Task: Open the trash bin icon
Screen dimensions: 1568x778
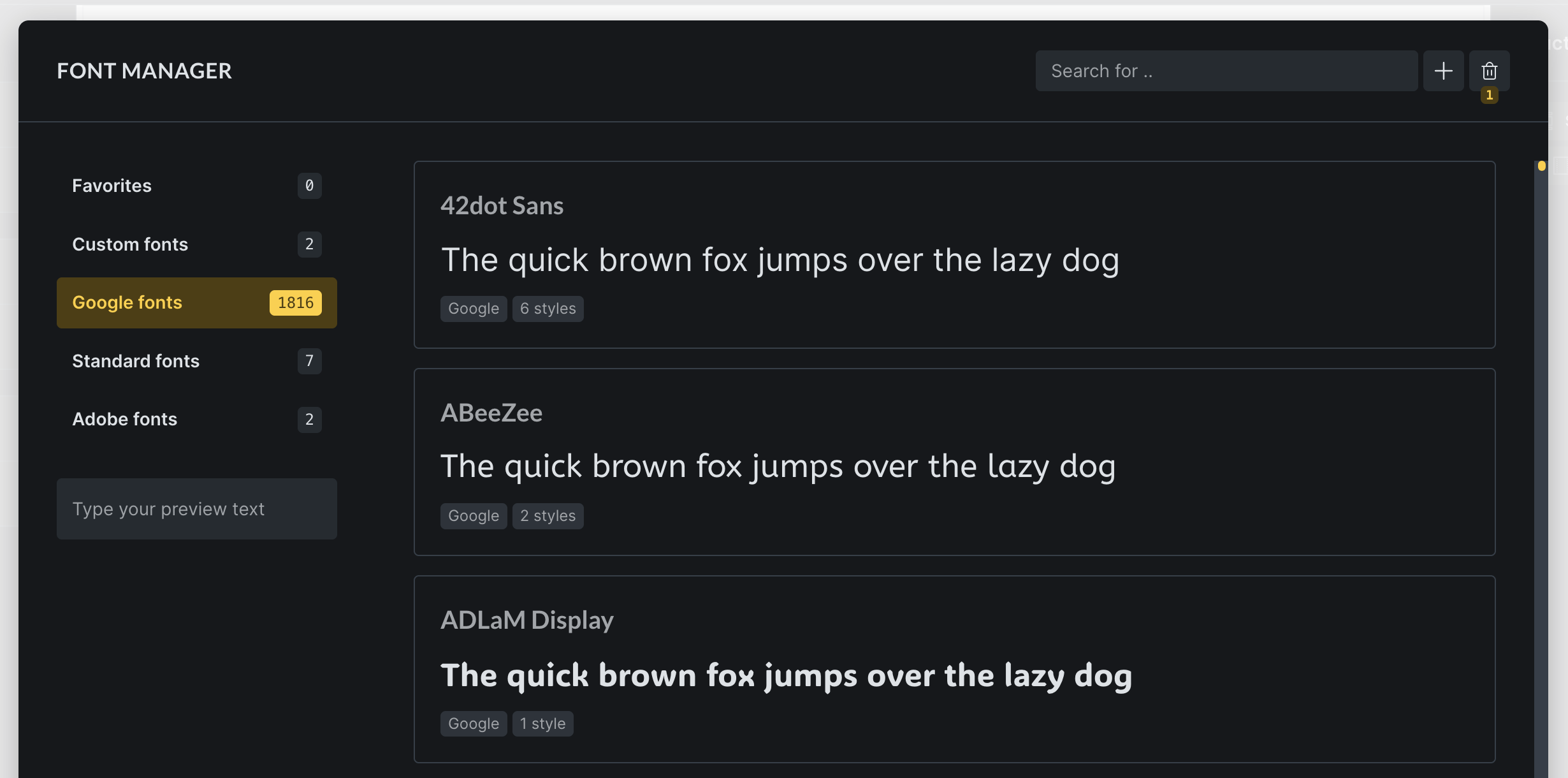Action: (x=1489, y=71)
